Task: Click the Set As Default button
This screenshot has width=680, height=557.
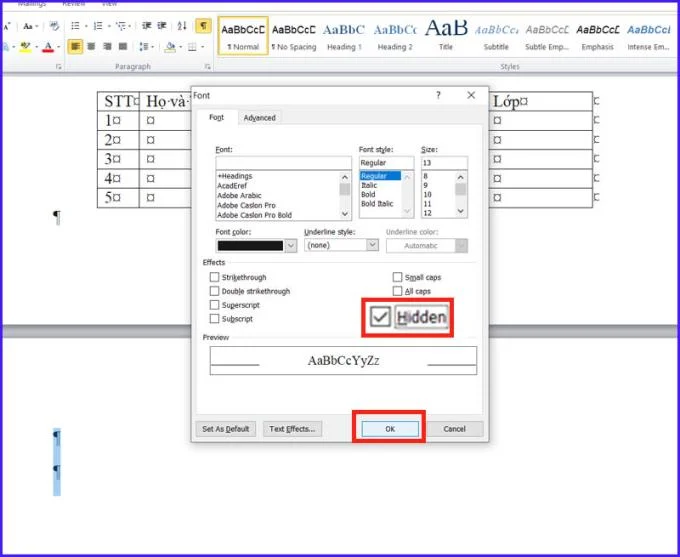Action: click(226, 429)
